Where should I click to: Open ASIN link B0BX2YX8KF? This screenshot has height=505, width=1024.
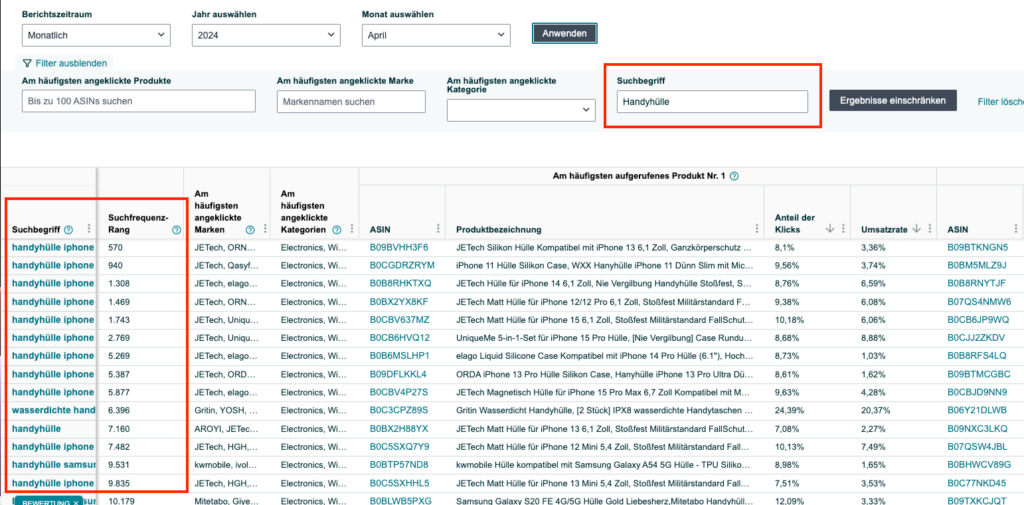(x=399, y=302)
